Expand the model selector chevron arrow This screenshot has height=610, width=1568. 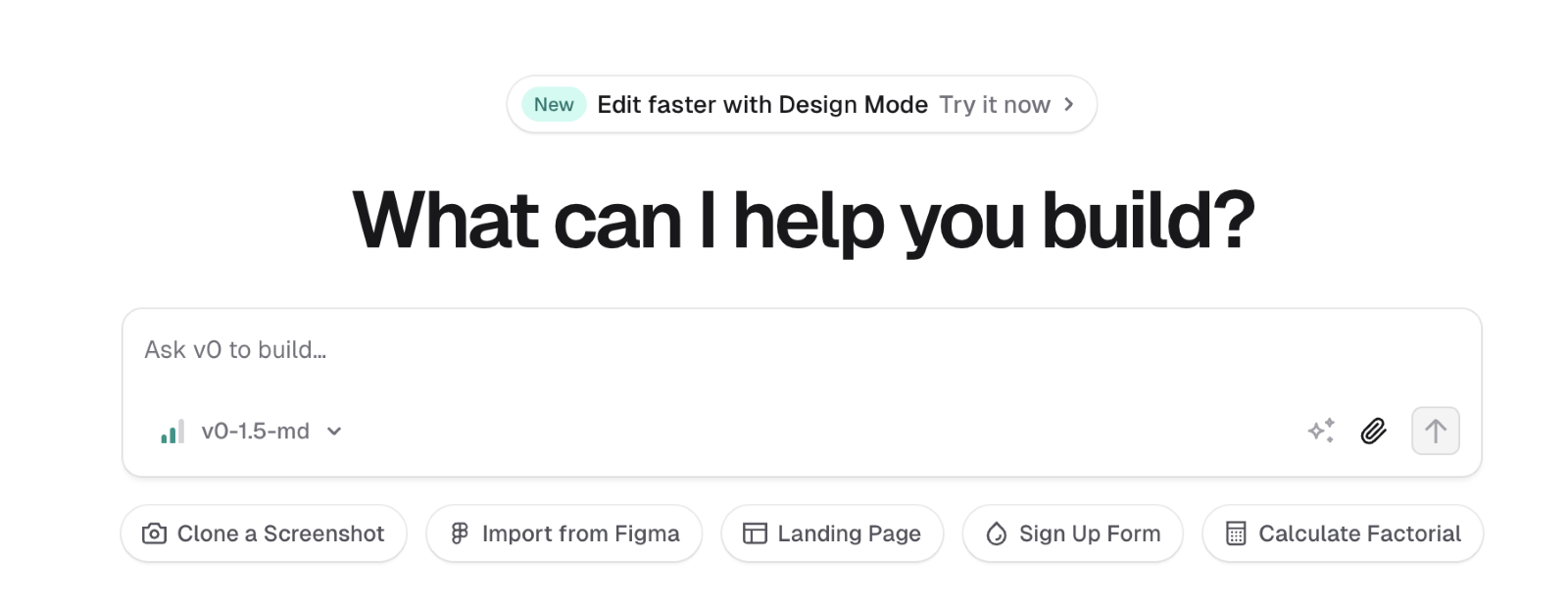pyautogui.click(x=334, y=432)
